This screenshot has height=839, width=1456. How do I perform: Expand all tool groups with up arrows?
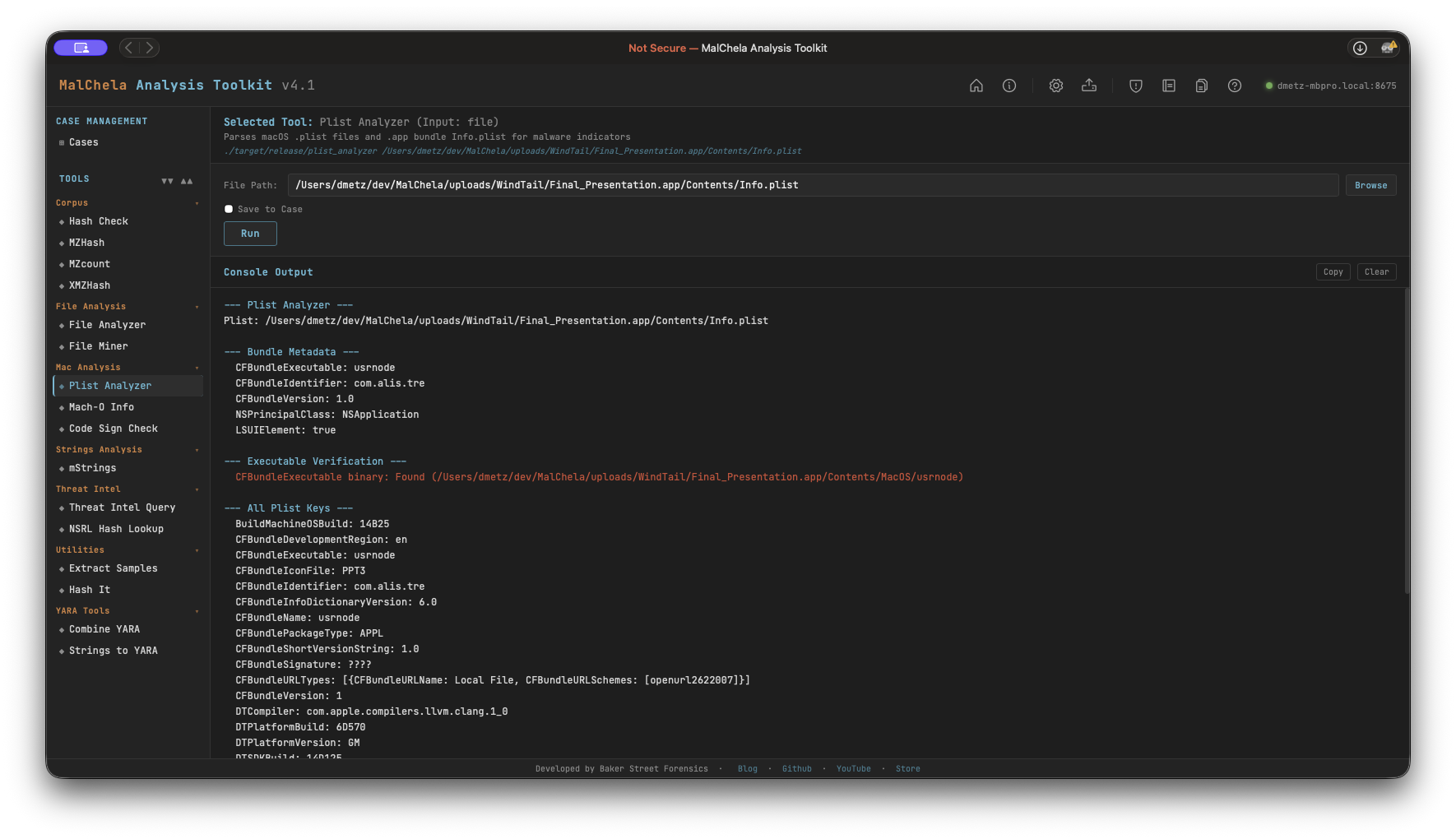point(187,181)
